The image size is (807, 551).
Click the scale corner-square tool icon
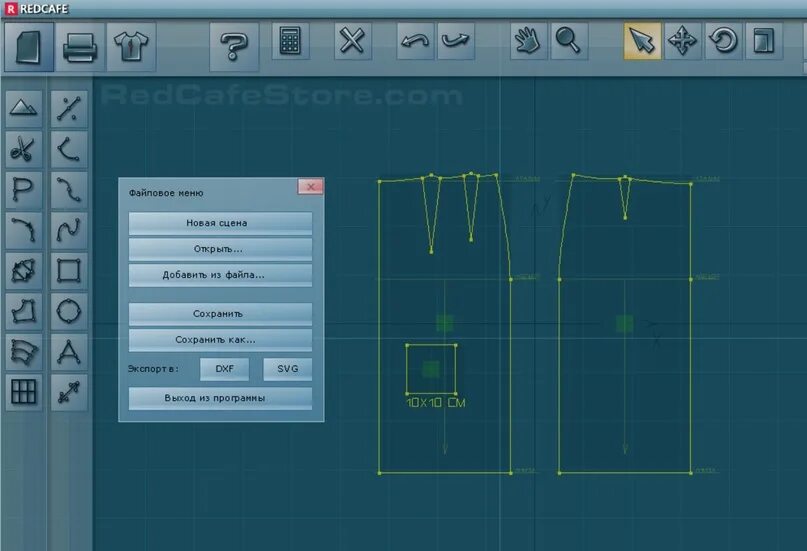click(764, 41)
